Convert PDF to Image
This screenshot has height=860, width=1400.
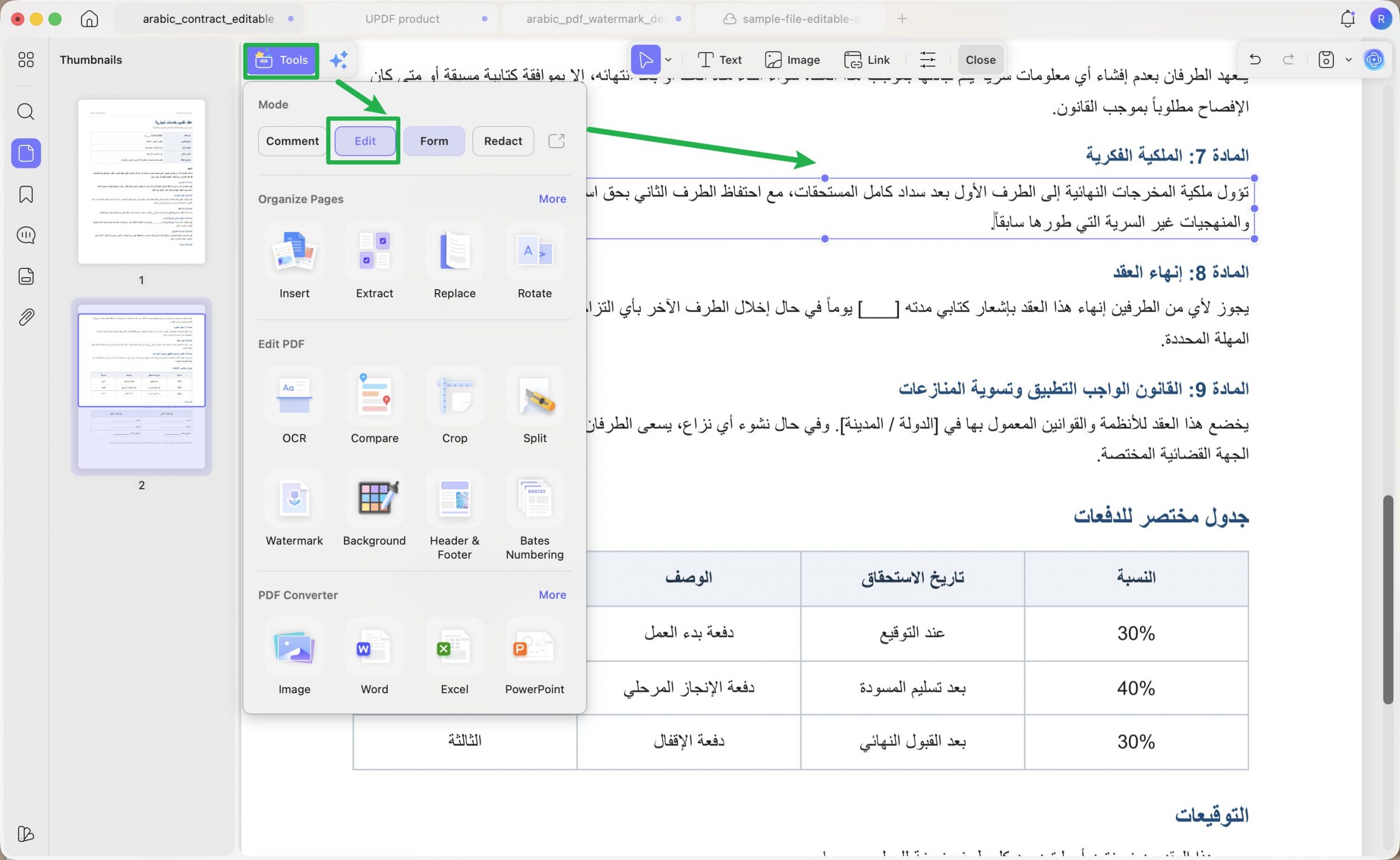(294, 657)
